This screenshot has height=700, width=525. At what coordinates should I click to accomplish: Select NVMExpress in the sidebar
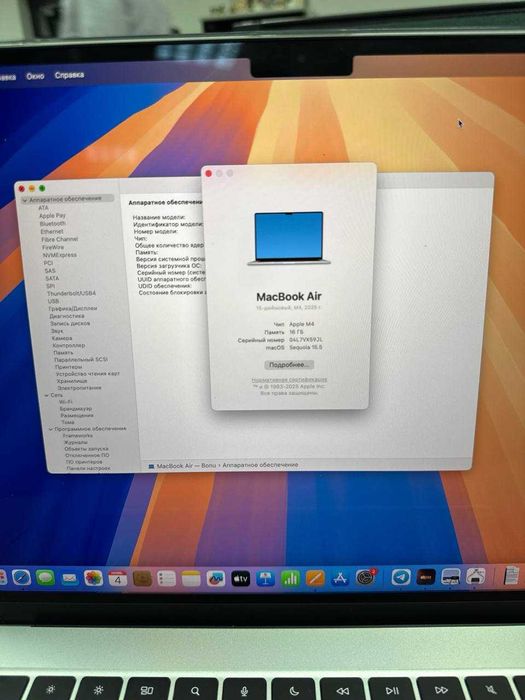point(60,255)
